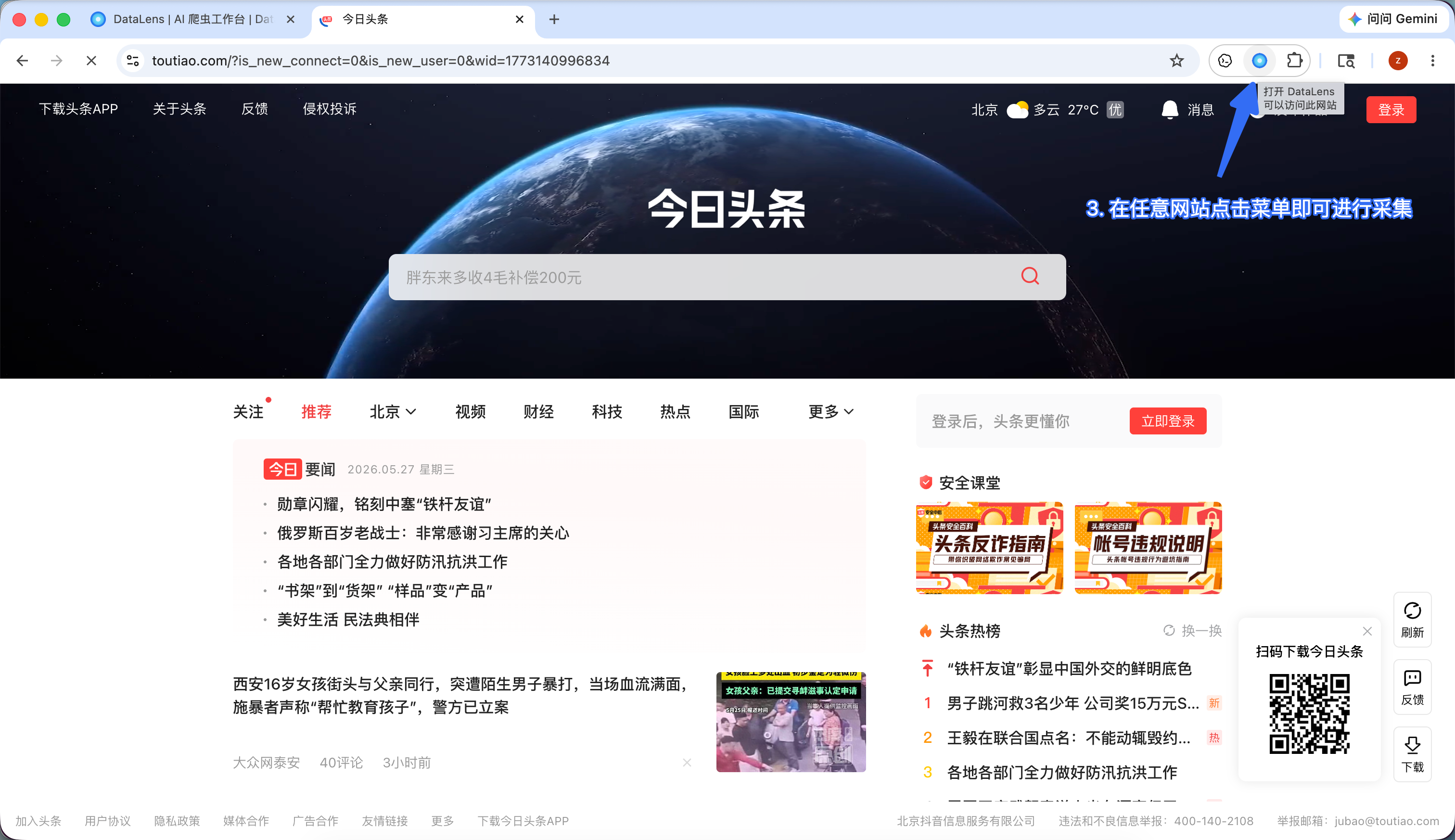The height and width of the screenshot is (840, 1455).
Task: Open 下载头条APP link in header
Action: (x=78, y=109)
